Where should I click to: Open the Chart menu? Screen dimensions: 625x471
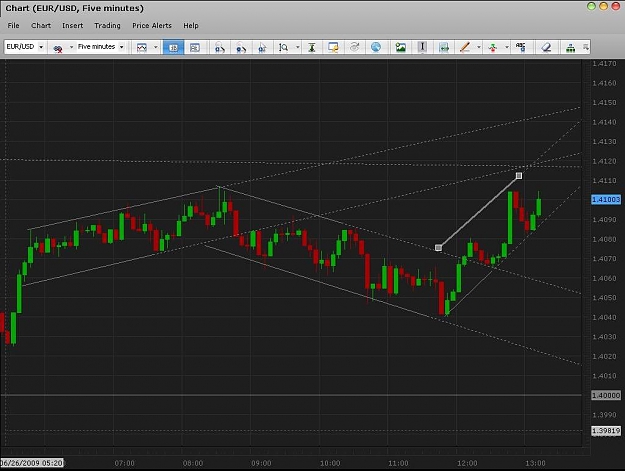click(41, 26)
